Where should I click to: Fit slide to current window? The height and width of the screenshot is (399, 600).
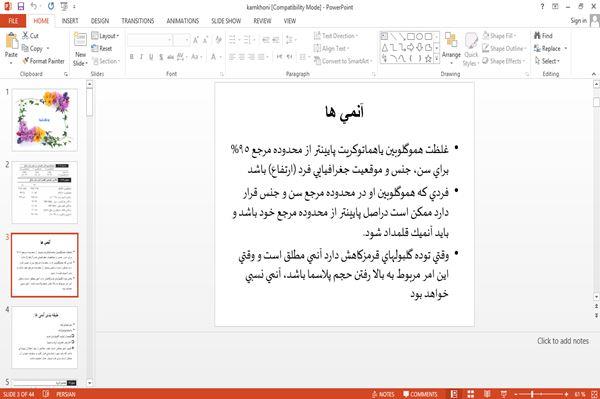[594, 394]
